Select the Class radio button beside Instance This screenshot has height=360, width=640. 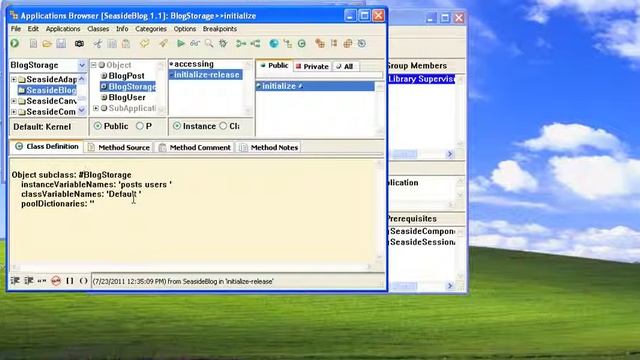223,126
